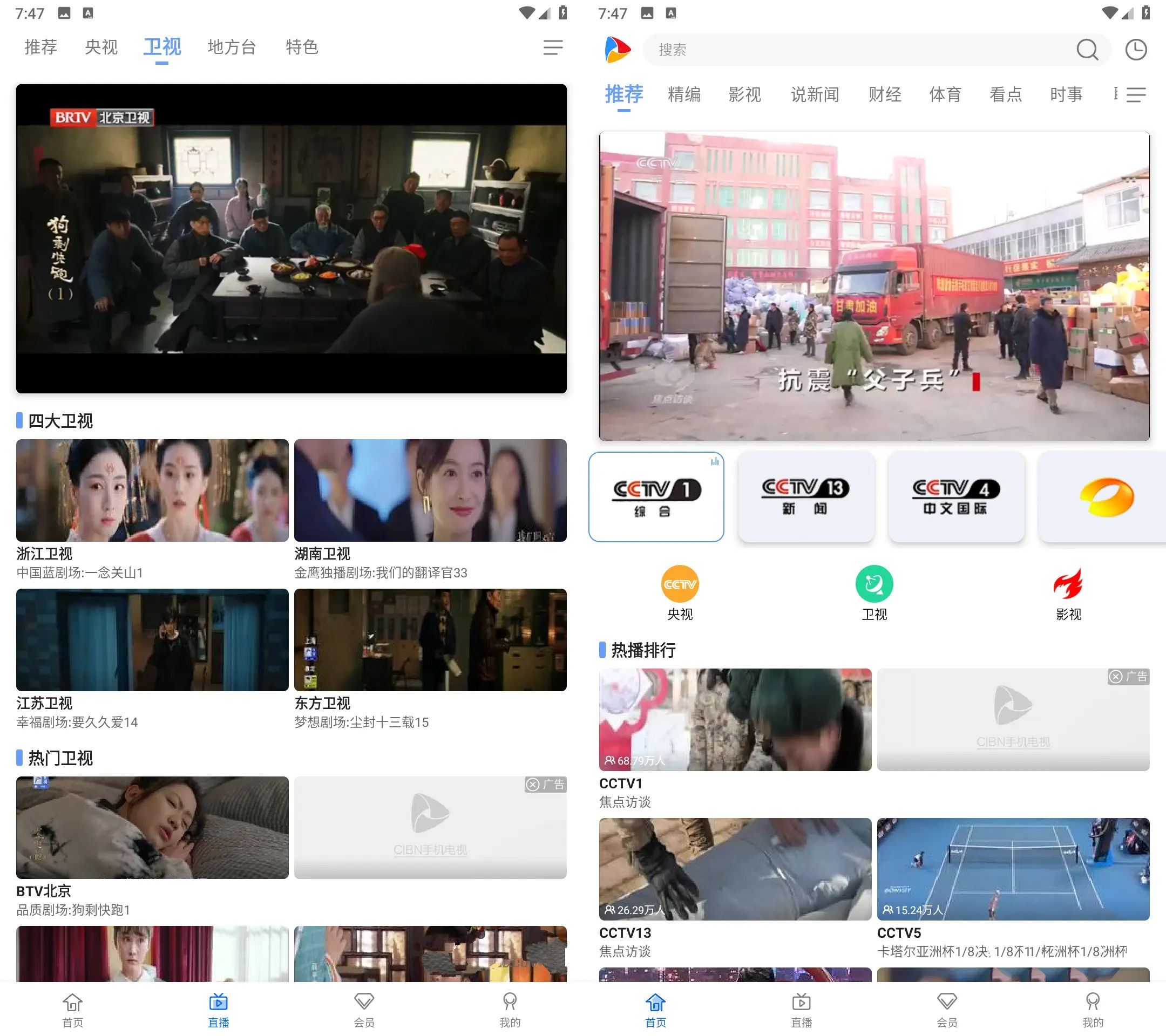This screenshot has width=1166, height=1036.
Task: Switch to 地方台 tab
Action: (x=231, y=47)
